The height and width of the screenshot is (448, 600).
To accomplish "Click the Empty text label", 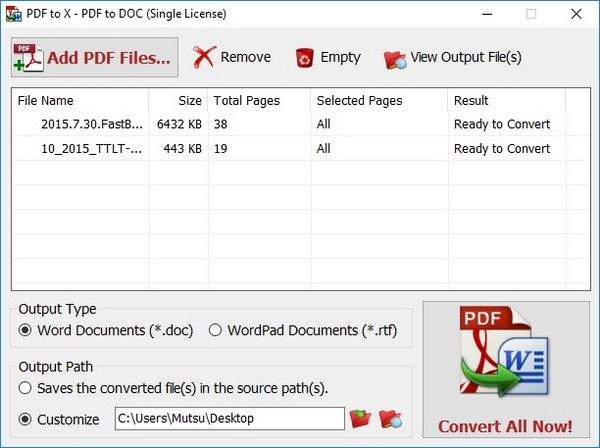I will coord(341,57).
